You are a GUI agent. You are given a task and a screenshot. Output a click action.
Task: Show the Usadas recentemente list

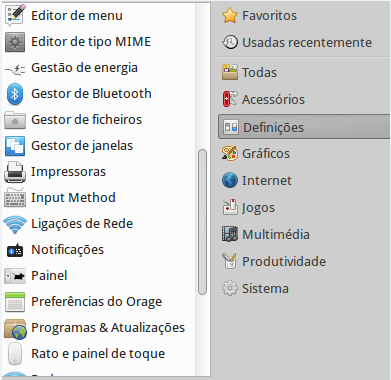[297, 42]
